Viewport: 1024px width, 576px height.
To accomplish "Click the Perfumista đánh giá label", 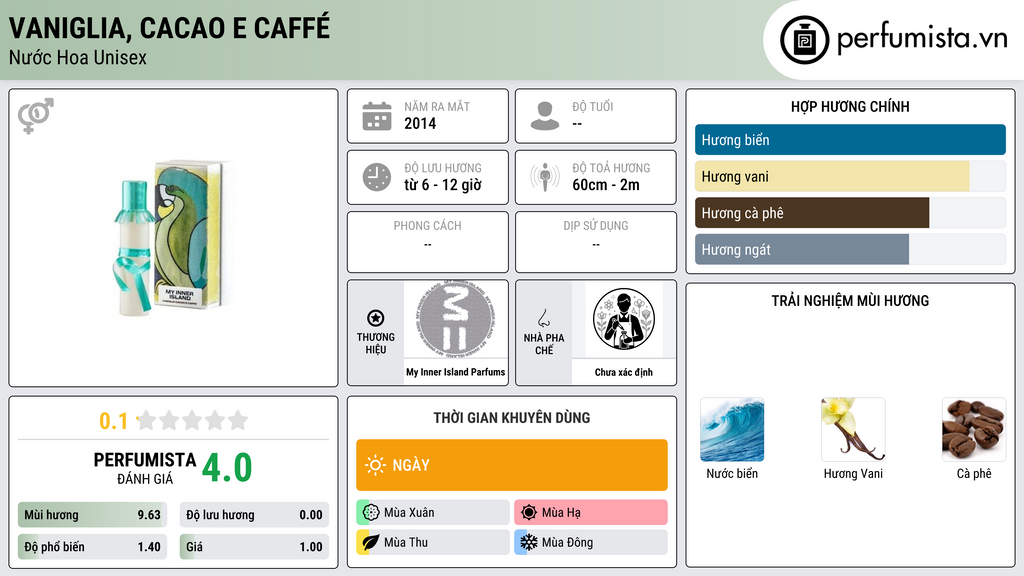I will tap(144, 468).
